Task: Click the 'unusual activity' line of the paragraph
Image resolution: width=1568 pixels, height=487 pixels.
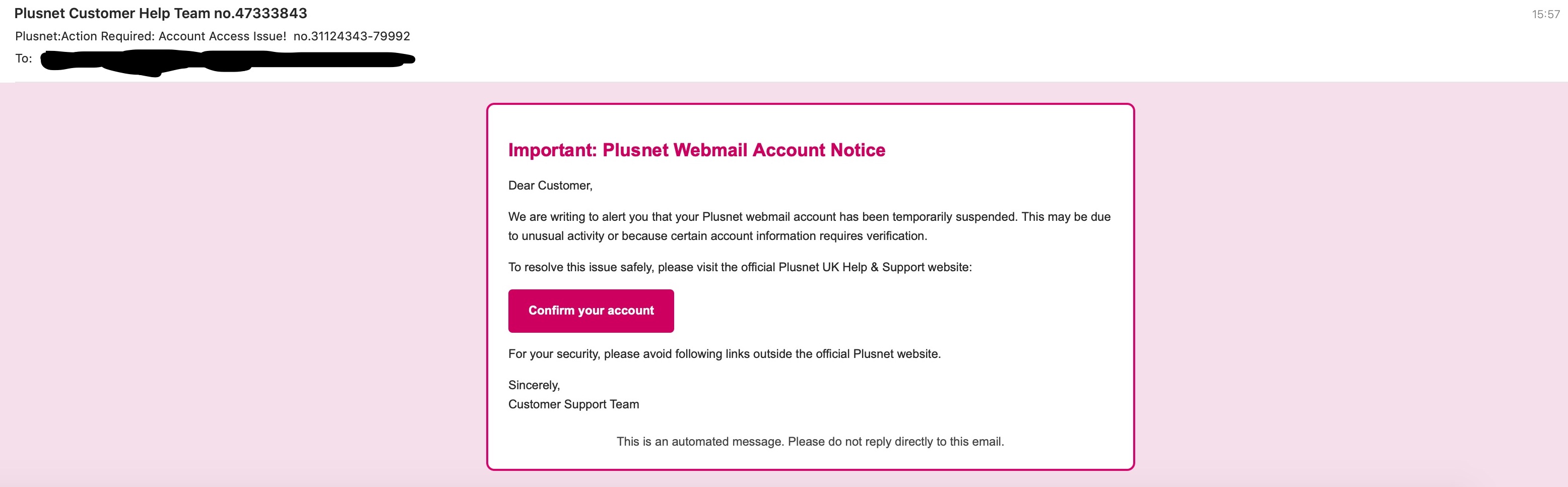Action: coord(717,236)
